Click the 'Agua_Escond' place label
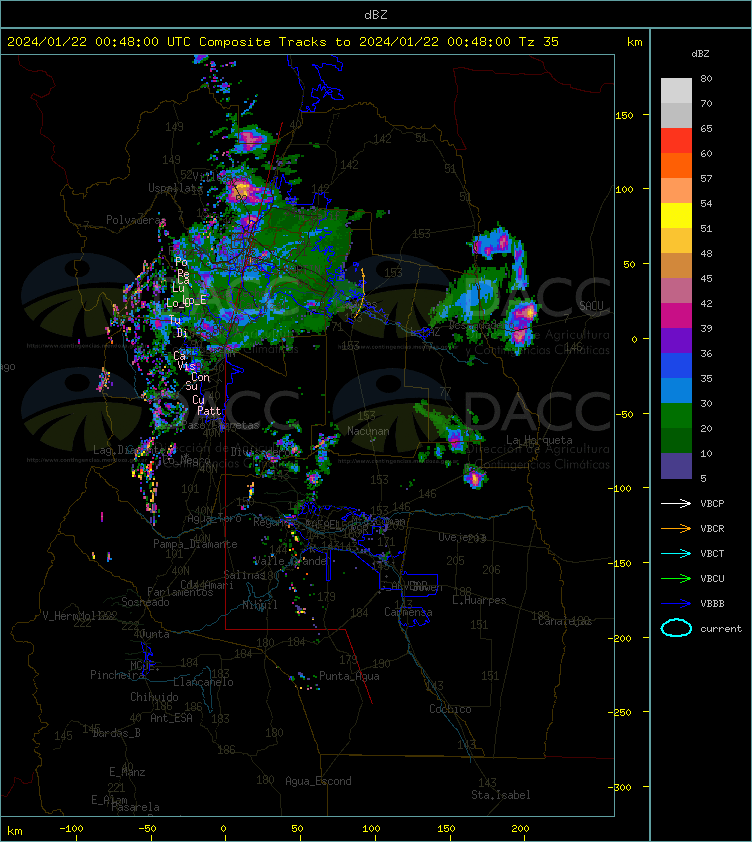The width and height of the screenshot is (752, 842). (x=318, y=781)
